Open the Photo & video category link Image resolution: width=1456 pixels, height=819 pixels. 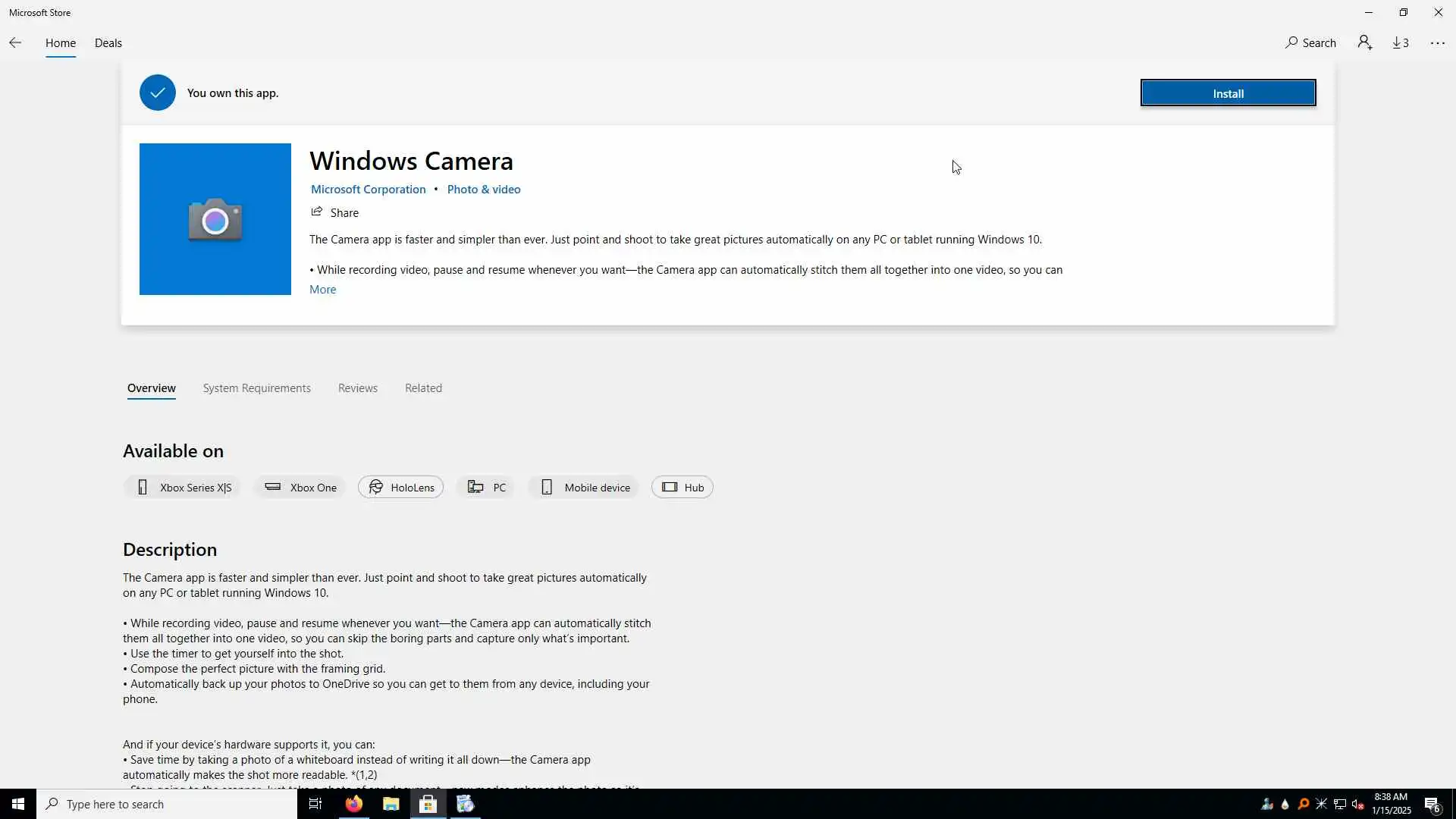click(483, 189)
